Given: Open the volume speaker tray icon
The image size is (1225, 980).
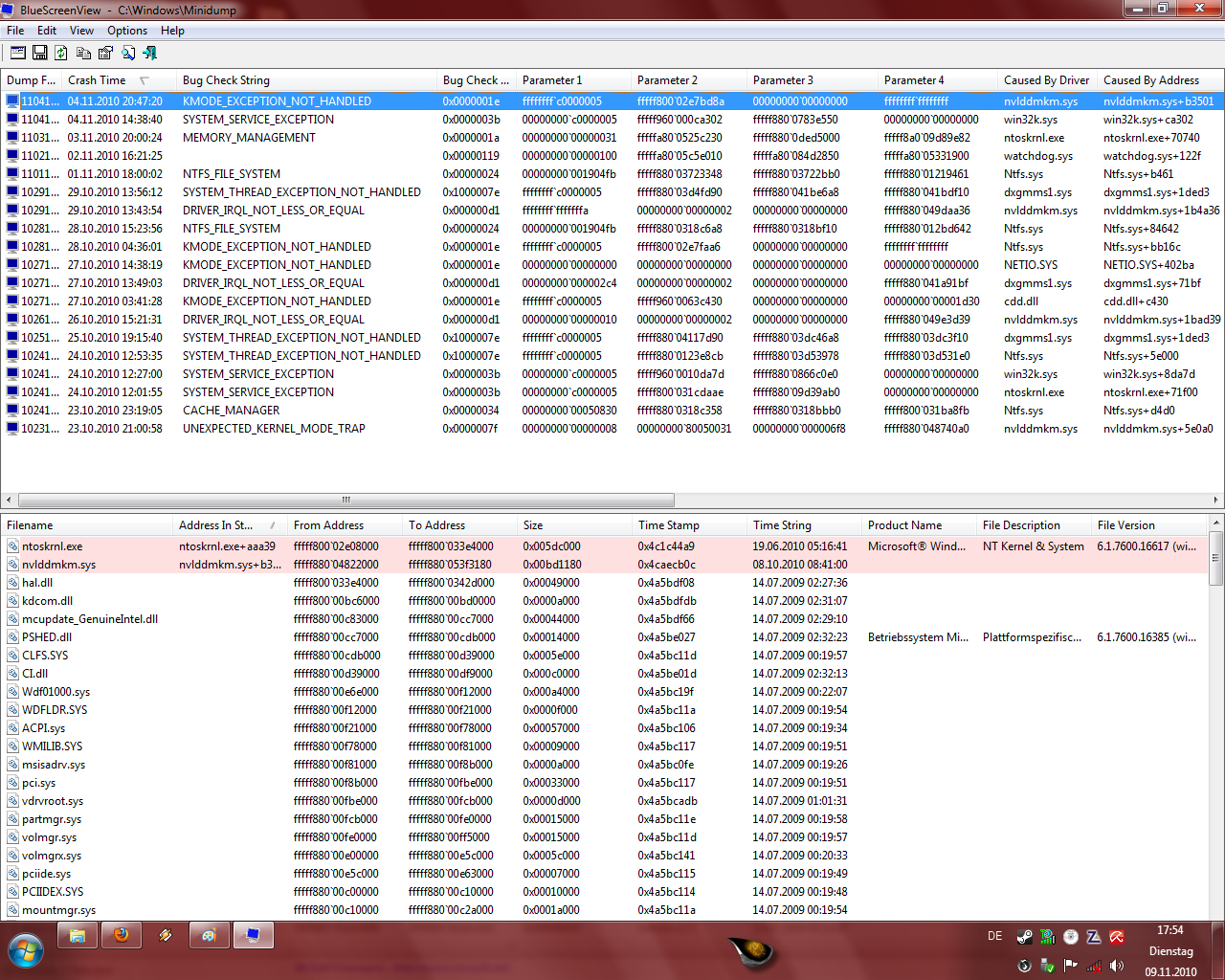Looking at the screenshot, I should (x=1116, y=965).
